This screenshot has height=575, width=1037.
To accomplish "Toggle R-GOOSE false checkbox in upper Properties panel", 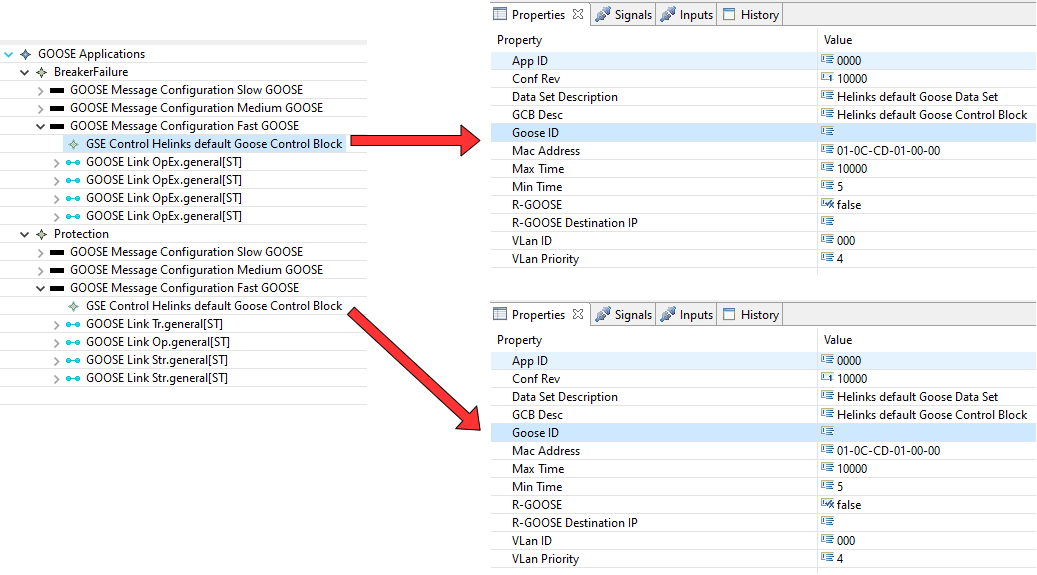I will tap(827, 205).
